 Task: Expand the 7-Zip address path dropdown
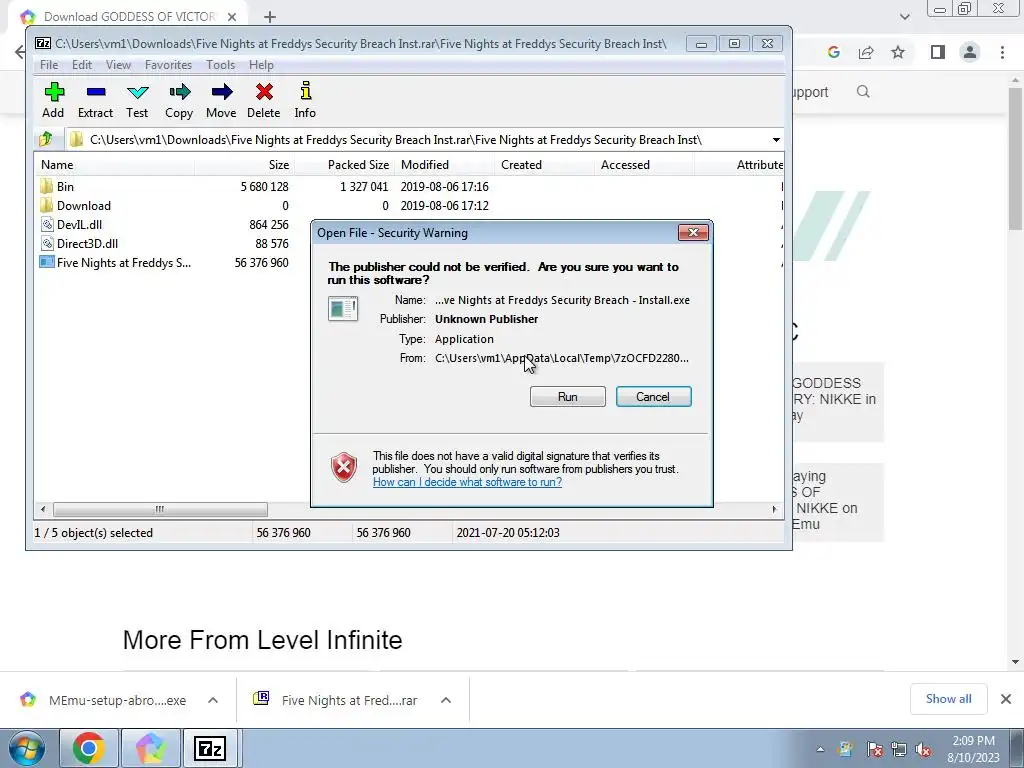(776, 140)
